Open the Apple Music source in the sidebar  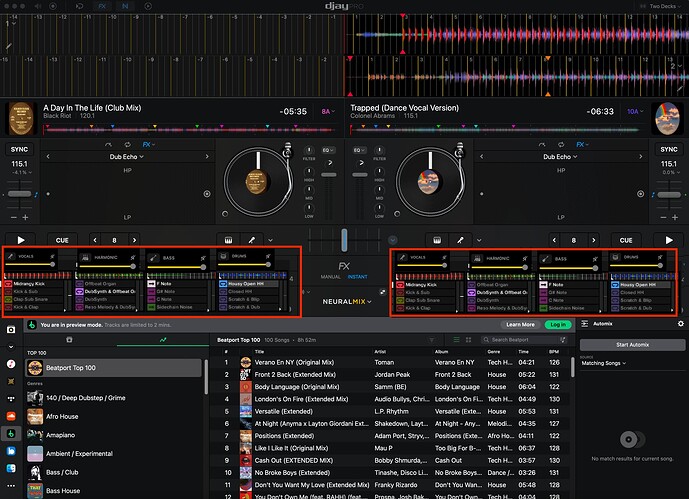coord(11,364)
